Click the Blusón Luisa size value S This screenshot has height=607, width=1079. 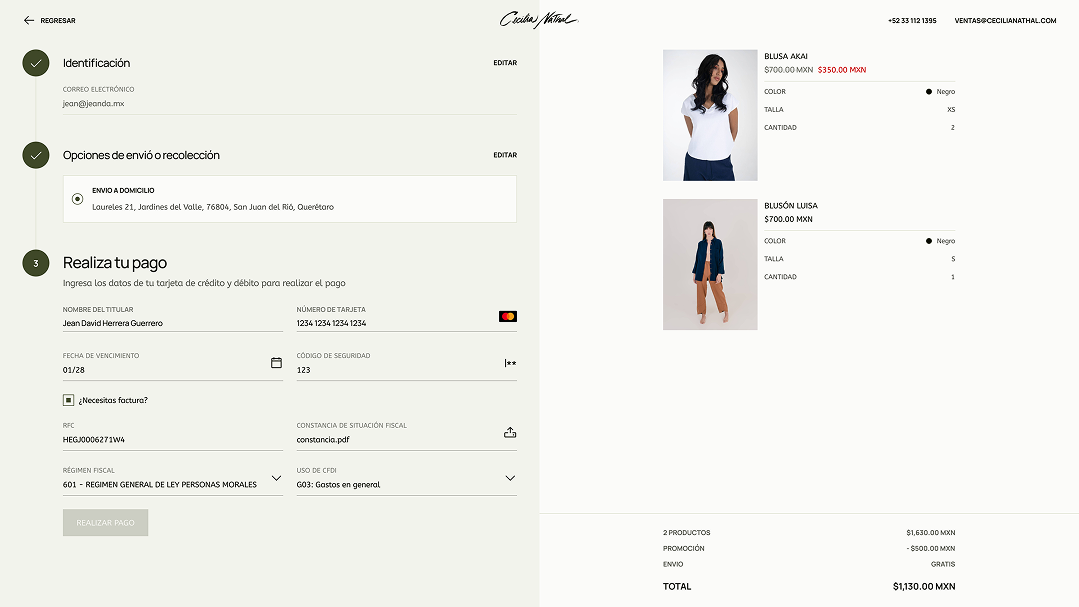[x=953, y=259]
